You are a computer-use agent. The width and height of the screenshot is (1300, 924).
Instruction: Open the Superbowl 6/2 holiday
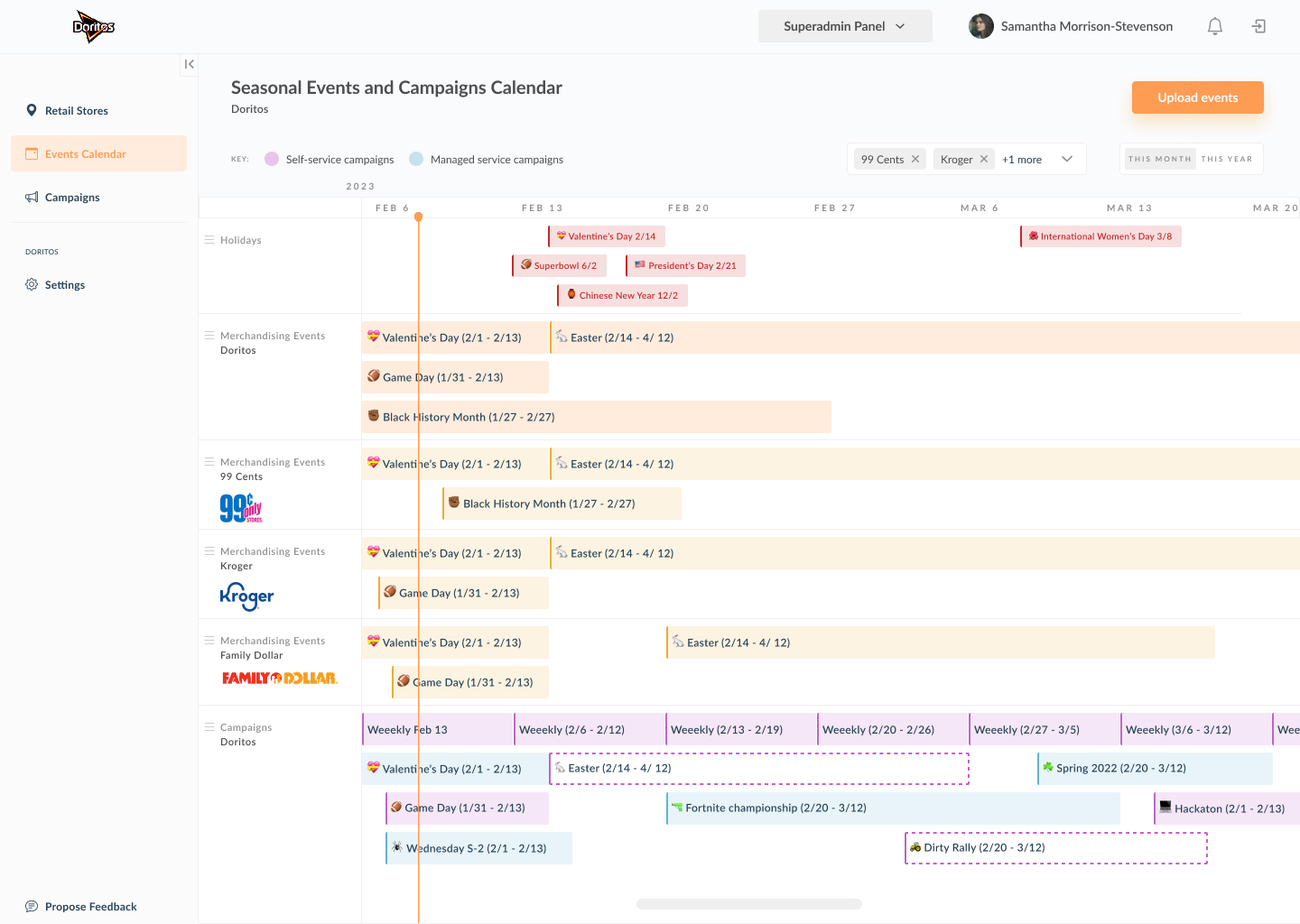[559, 265]
